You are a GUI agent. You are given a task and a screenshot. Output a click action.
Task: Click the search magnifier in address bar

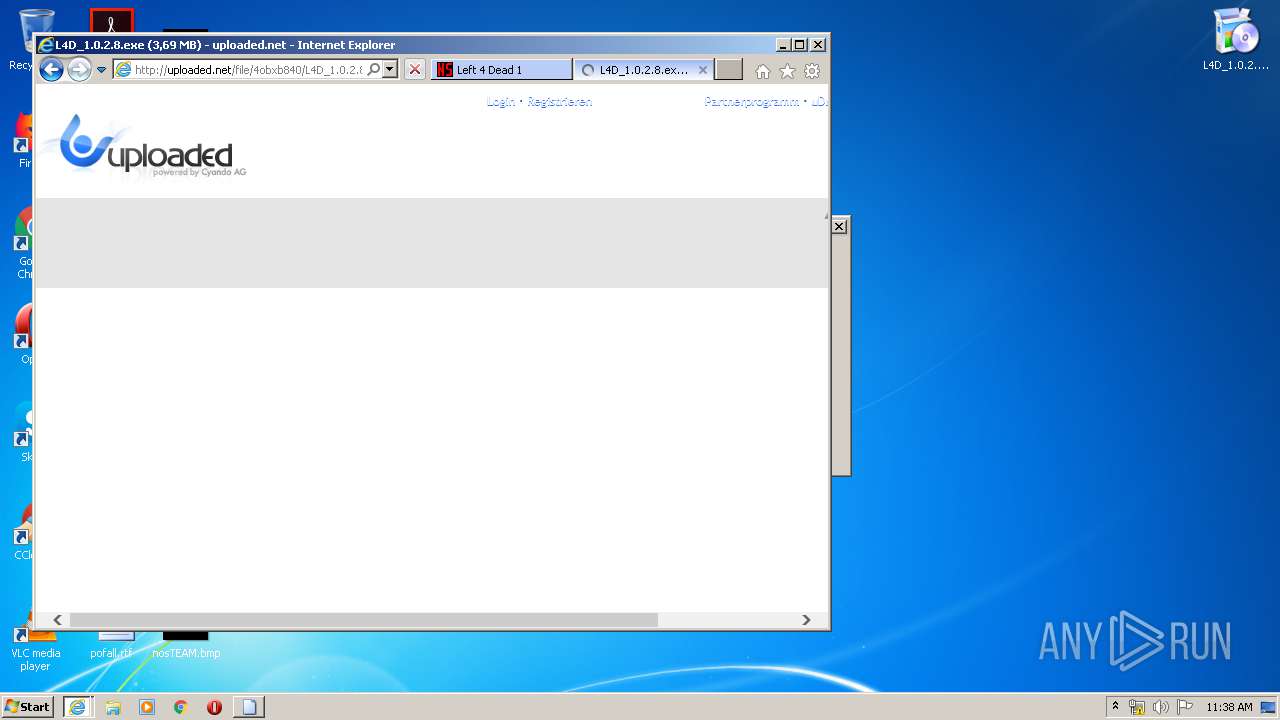[x=374, y=70]
